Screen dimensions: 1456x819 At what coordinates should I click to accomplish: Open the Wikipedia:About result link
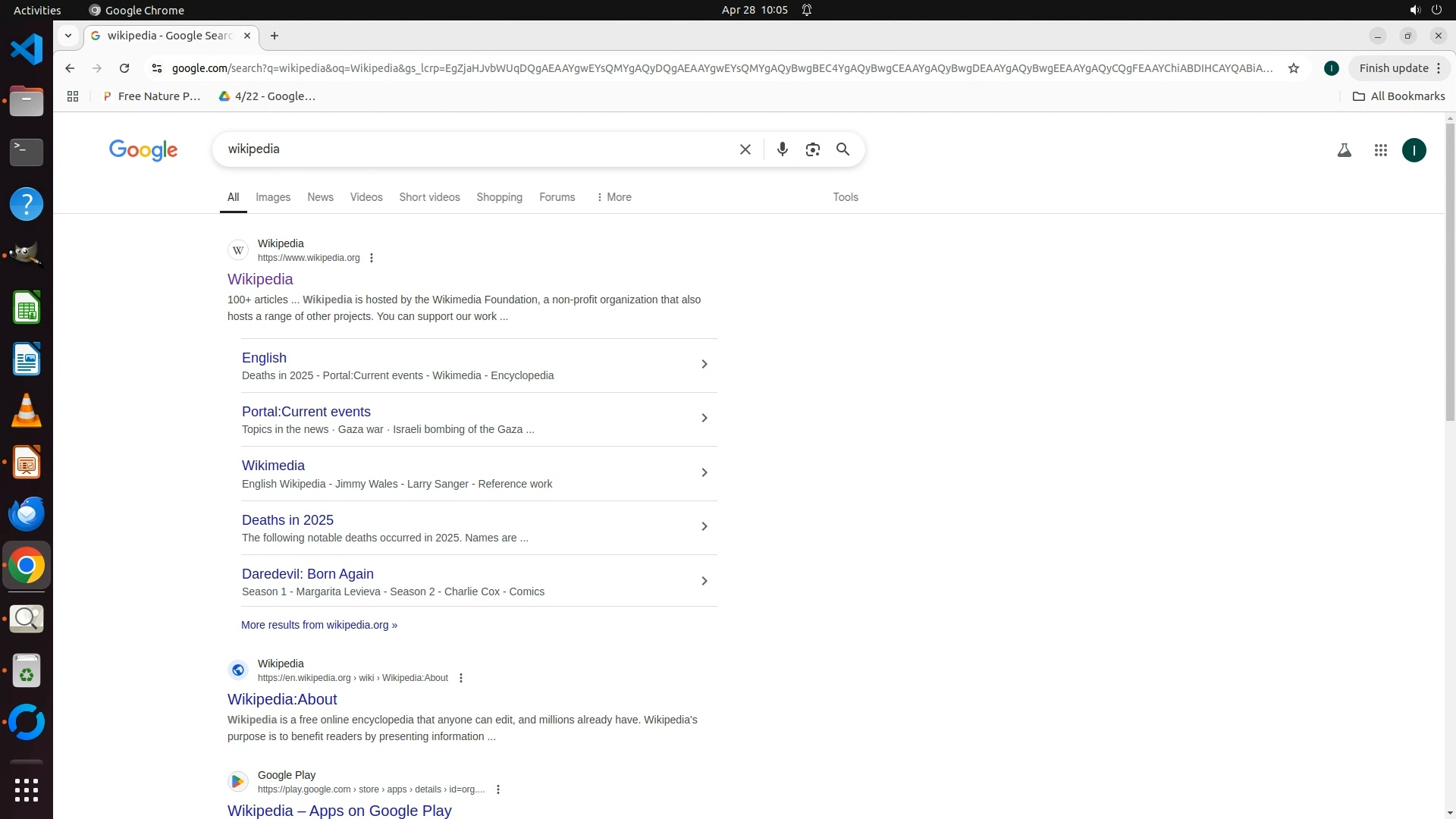[282, 699]
